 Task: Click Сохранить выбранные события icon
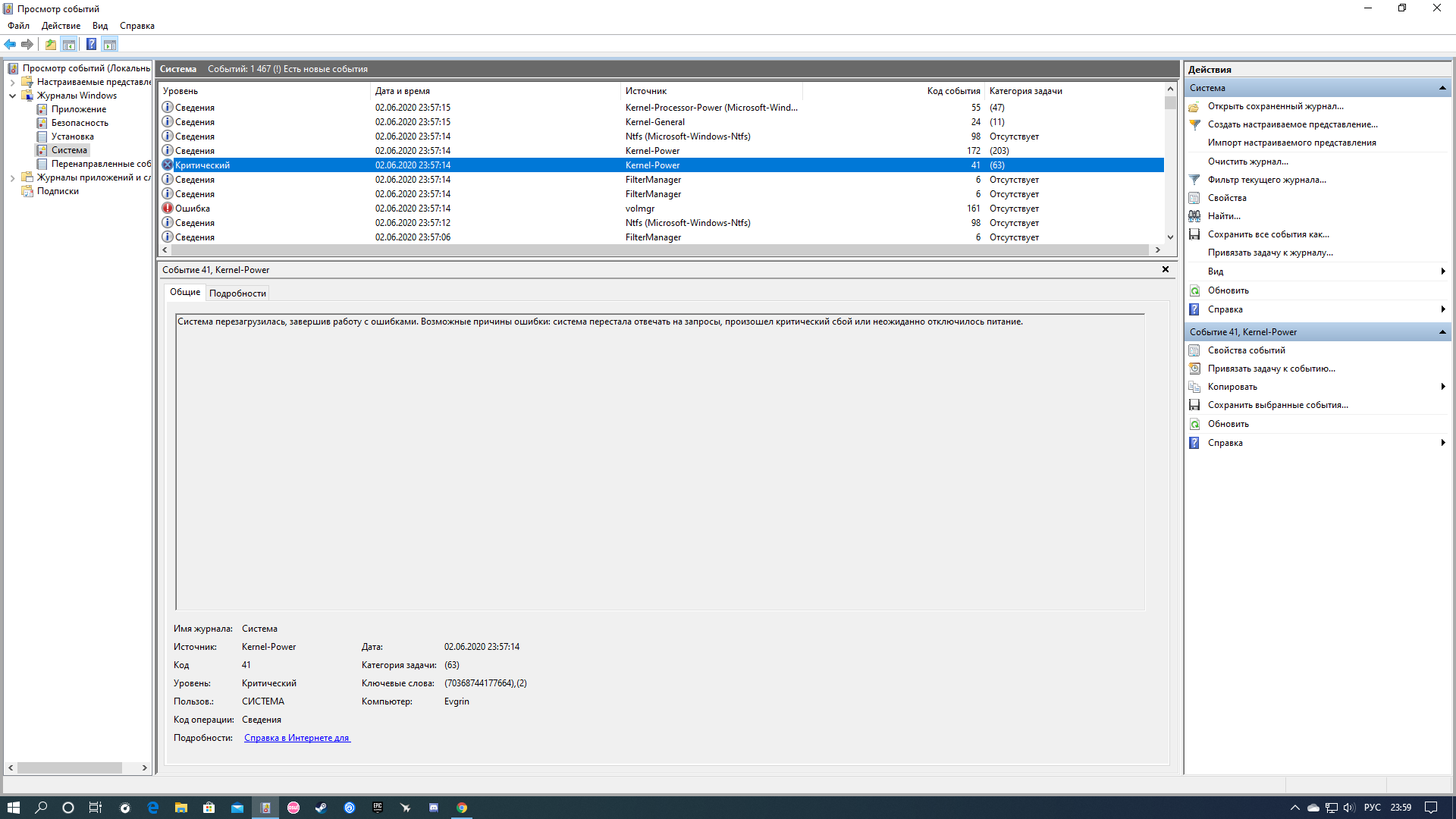[1194, 405]
